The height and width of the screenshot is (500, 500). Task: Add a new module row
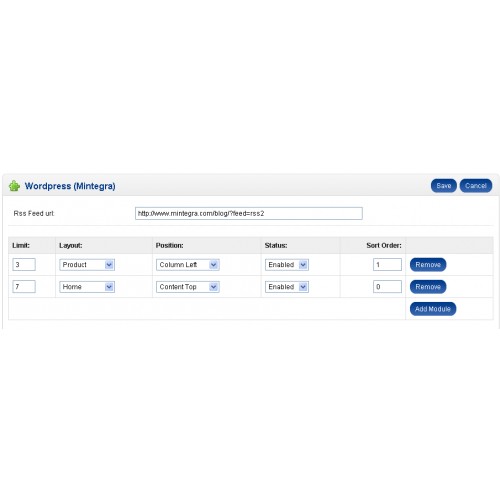433,309
